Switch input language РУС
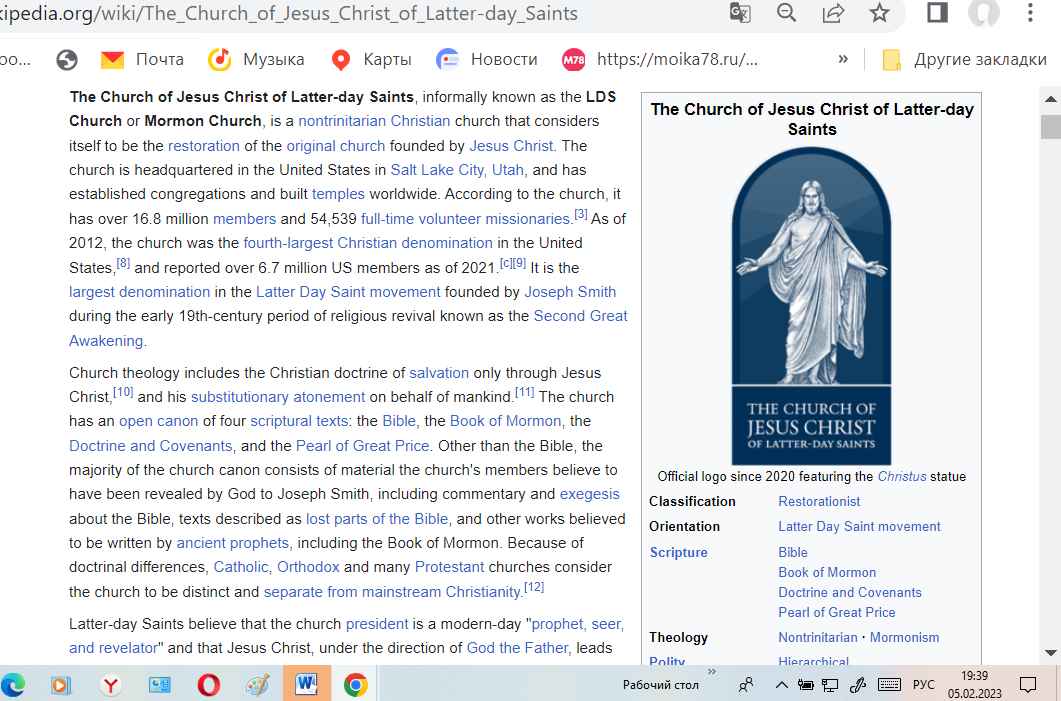The image size is (1061, 701). (x=924, y=685)
